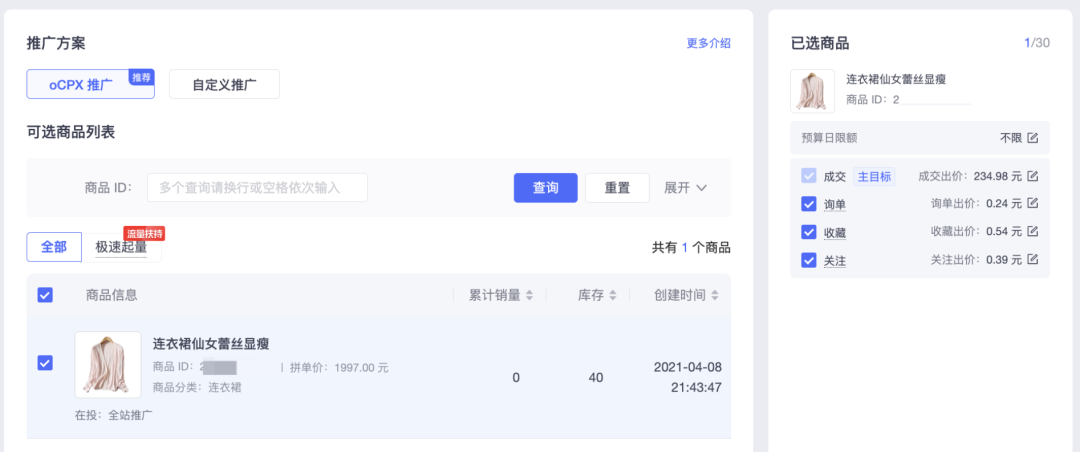Expand more filters with 展开
The image size is (1080, 452).
click(686, 188)
